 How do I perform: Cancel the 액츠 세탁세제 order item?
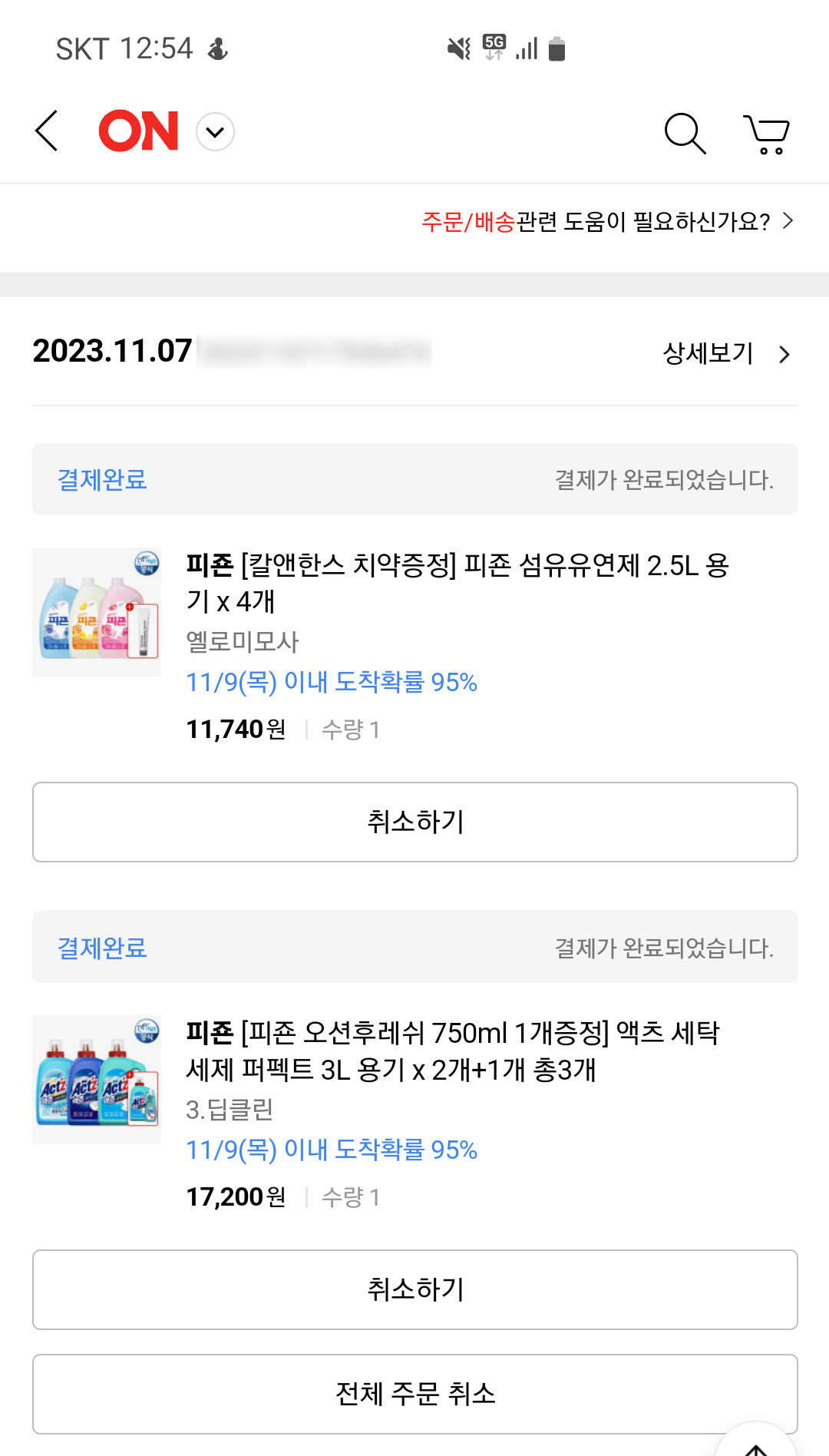pyautogui.click(x=415, y=1289)
